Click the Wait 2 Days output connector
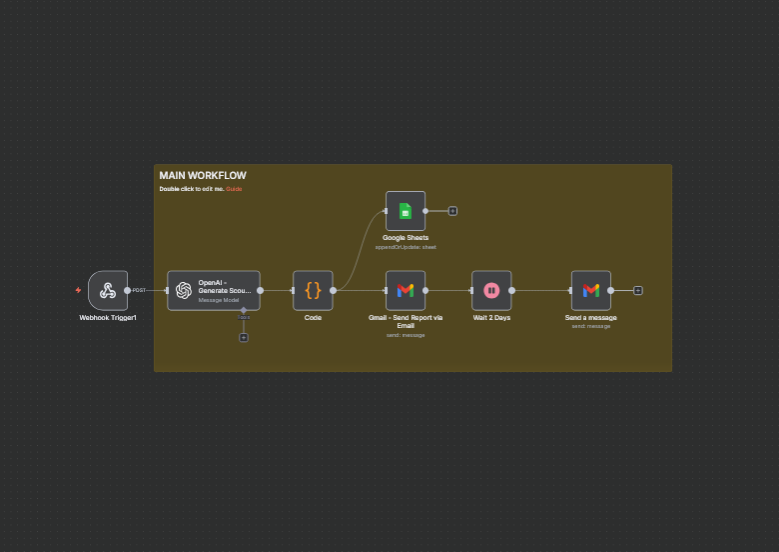The height and width of the screenshot is (552, 779). (x=512, y=290)
